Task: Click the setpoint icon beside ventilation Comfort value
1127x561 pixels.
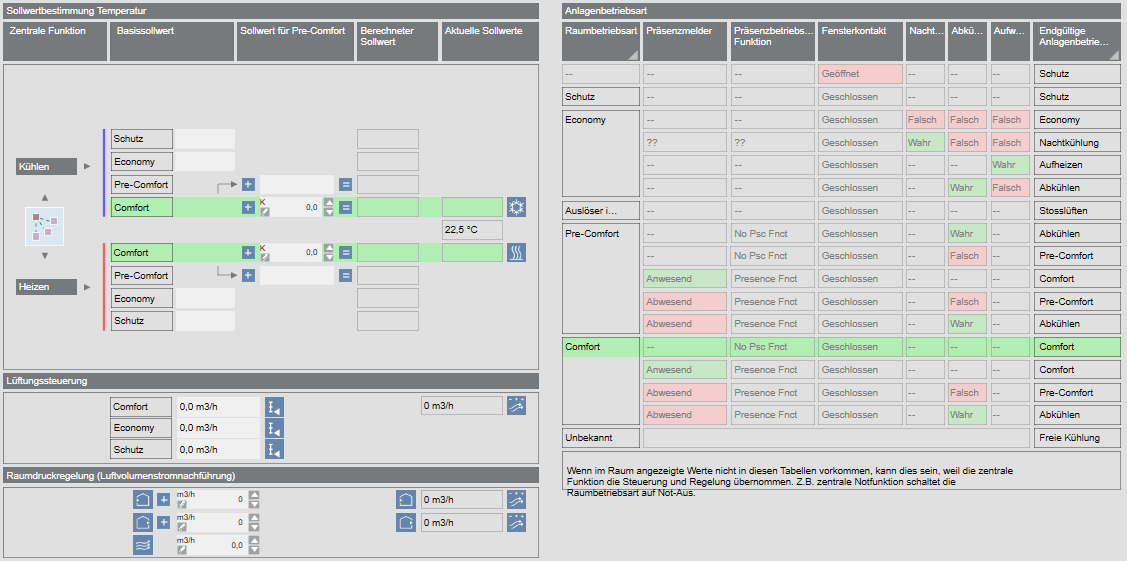Action: (274, 407)
